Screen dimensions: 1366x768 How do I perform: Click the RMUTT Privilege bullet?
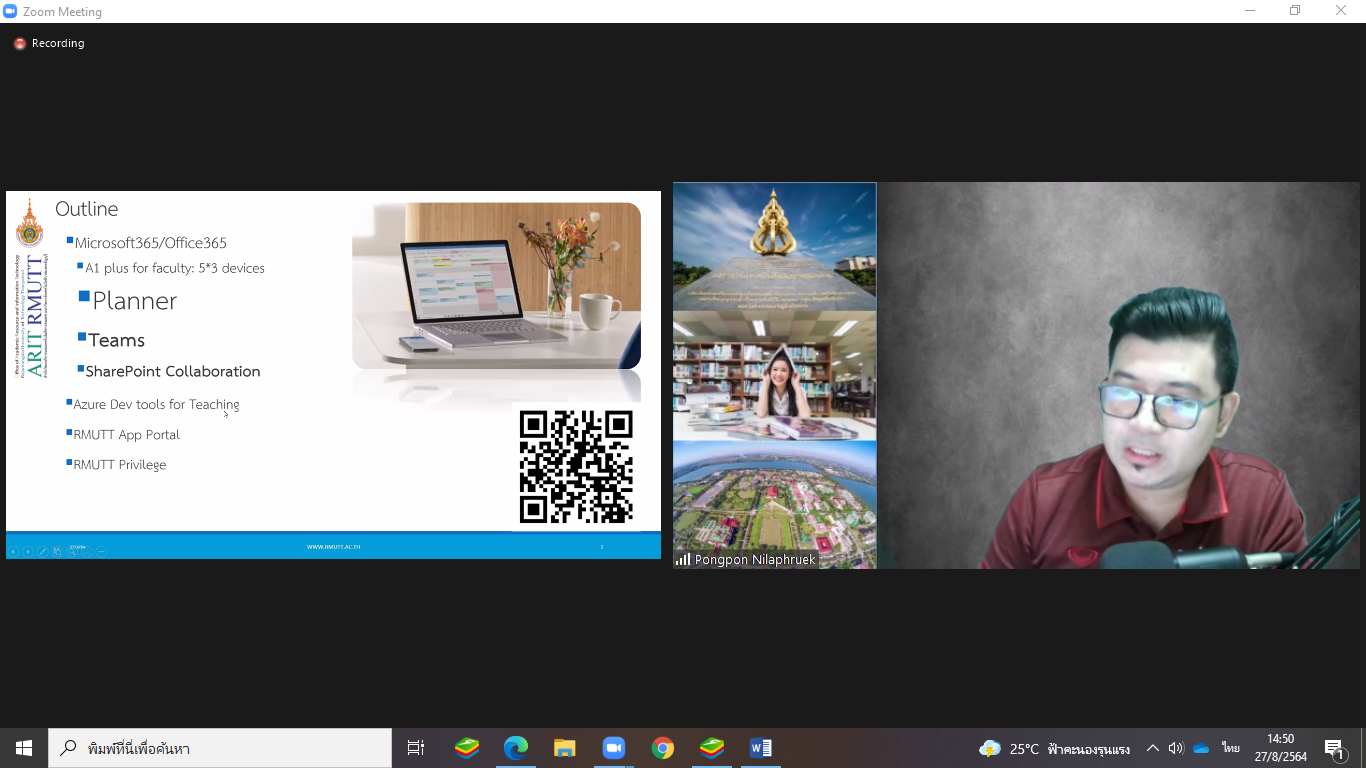click(119, 465)
